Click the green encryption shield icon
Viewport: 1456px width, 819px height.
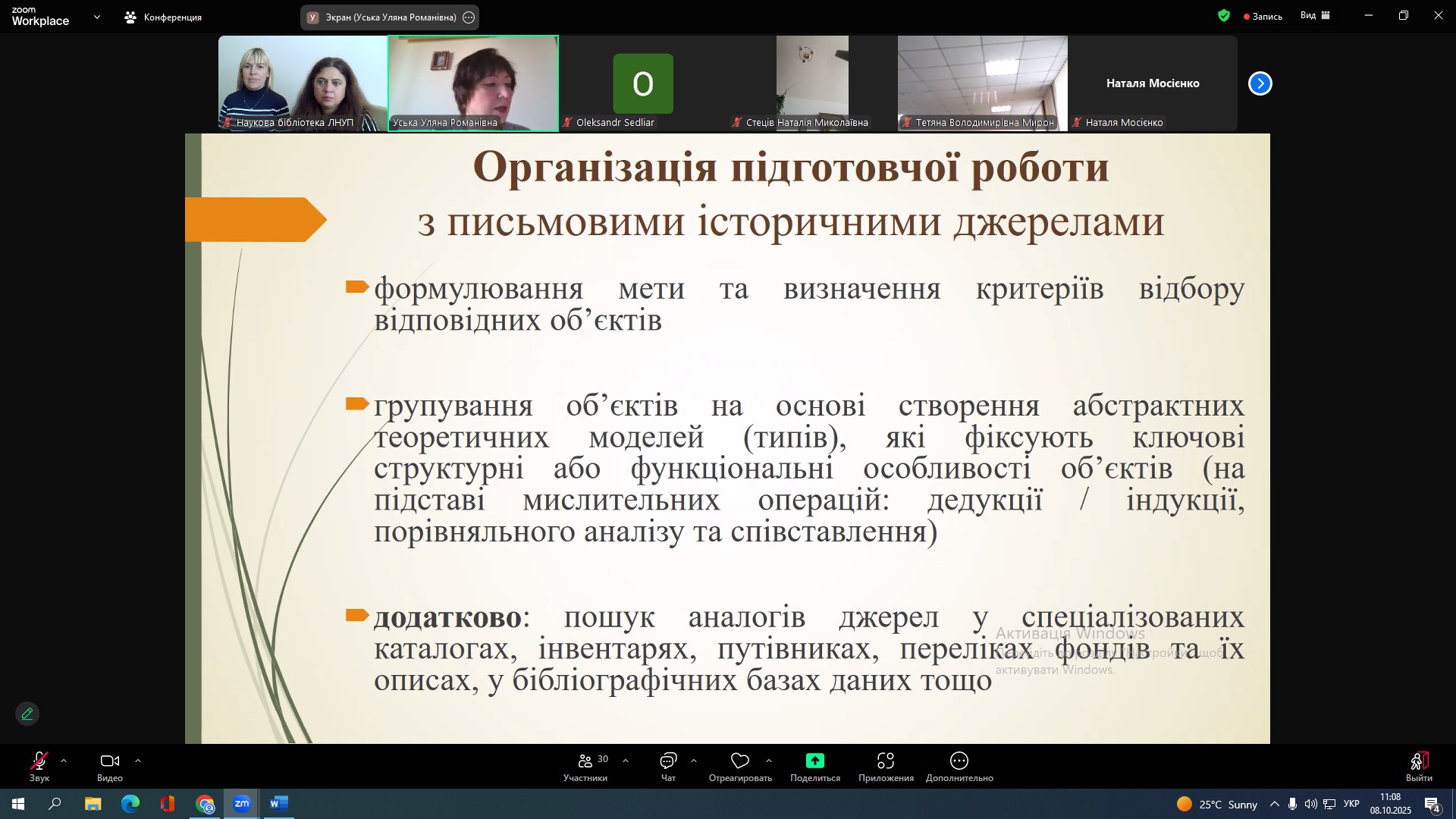(x=1223, y=15)
